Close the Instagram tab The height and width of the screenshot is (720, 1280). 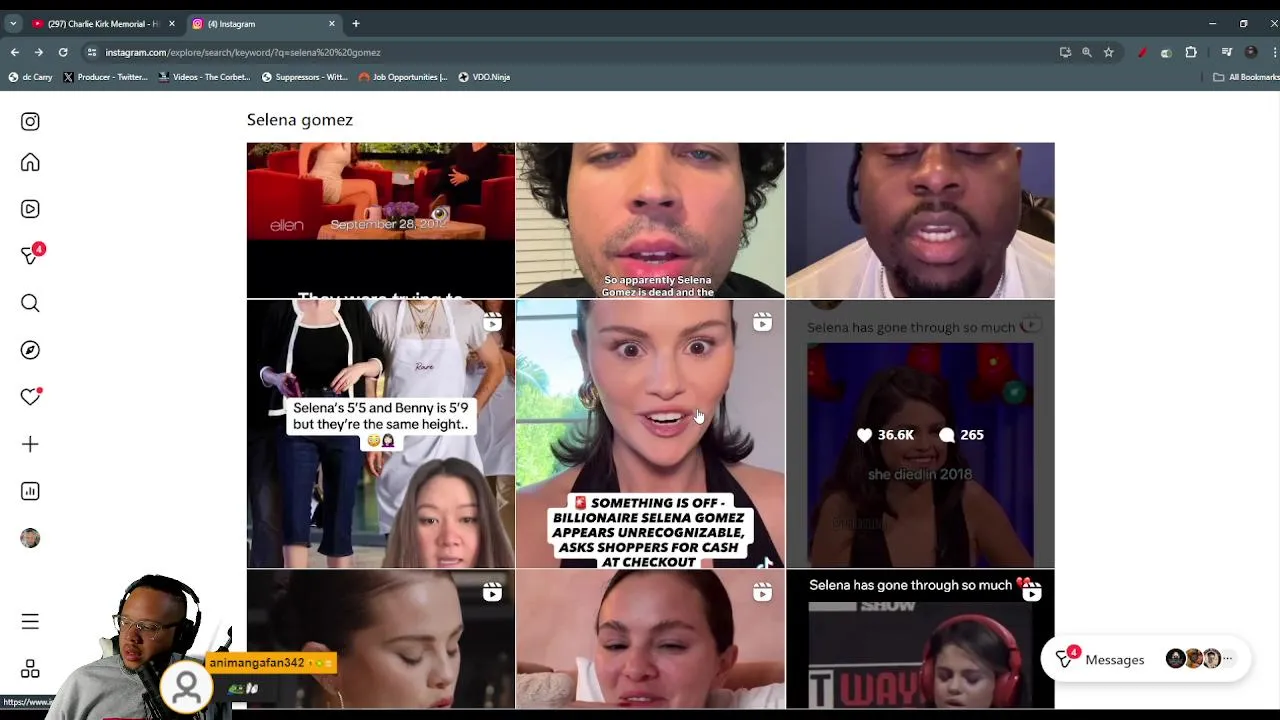point(332,23)
